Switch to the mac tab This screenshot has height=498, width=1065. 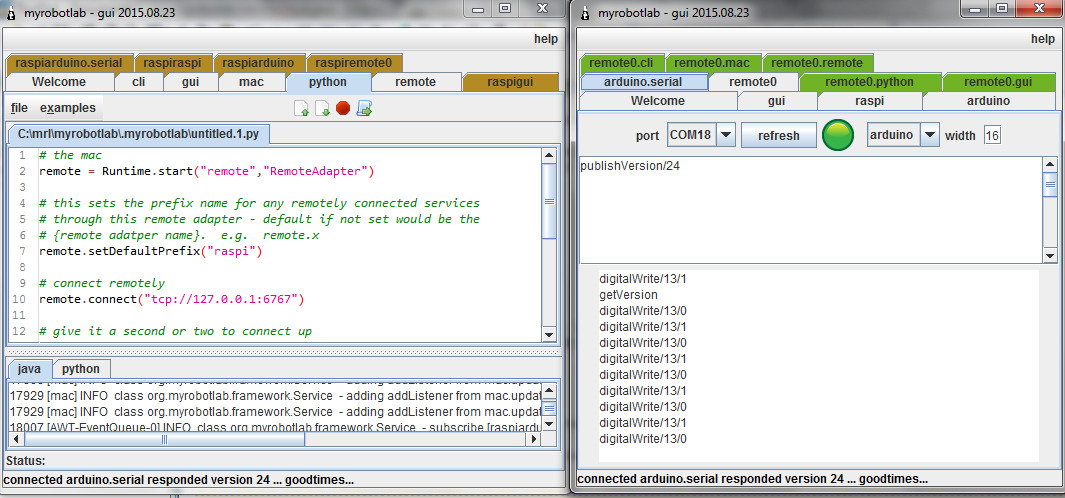[252, 82]
